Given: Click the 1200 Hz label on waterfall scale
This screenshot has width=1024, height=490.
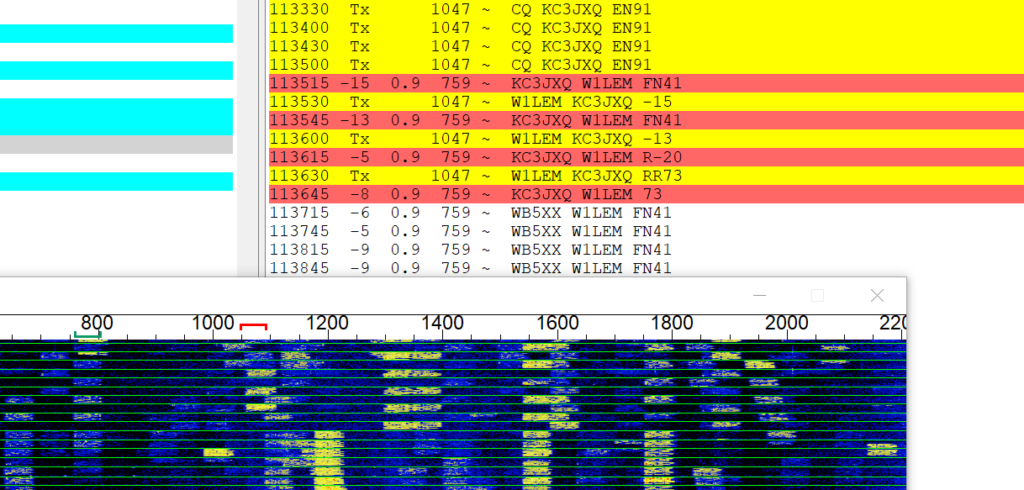Looking at the screenshot, I should point(327,323).
